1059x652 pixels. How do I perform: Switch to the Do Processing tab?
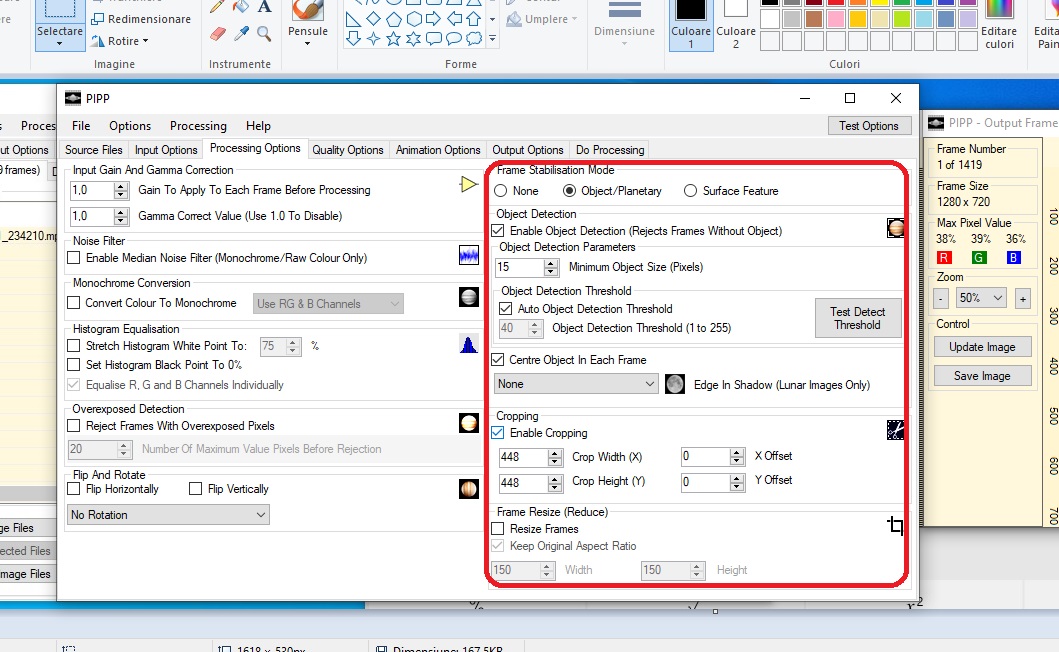coord(610,150)
